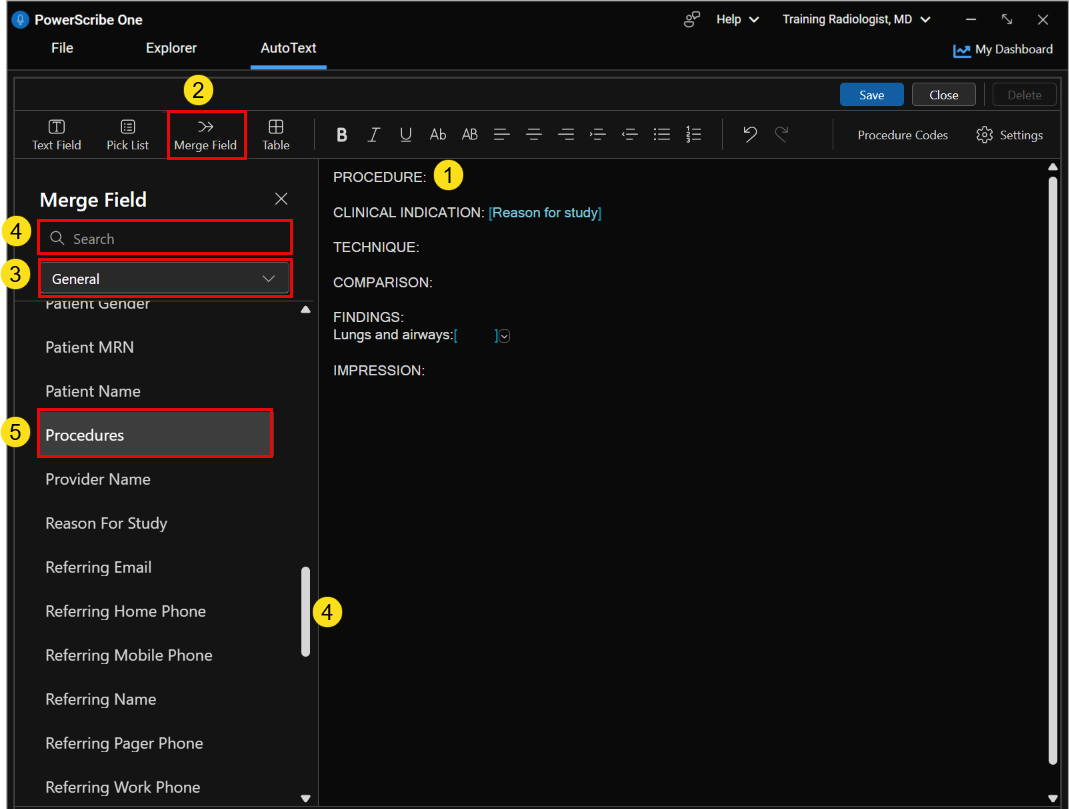
Task: Open Procedure Codes
Action: coord(903,135)
